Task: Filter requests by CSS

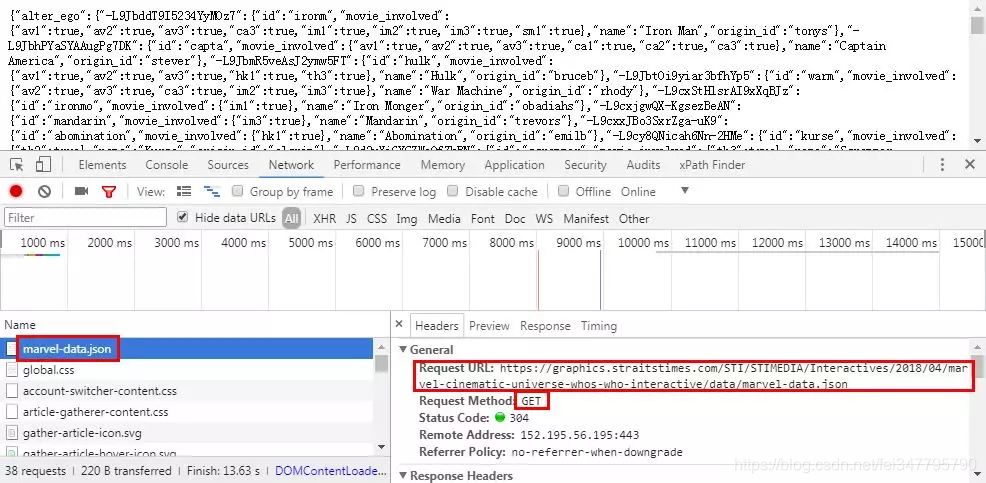Action: tap(377, 218)
